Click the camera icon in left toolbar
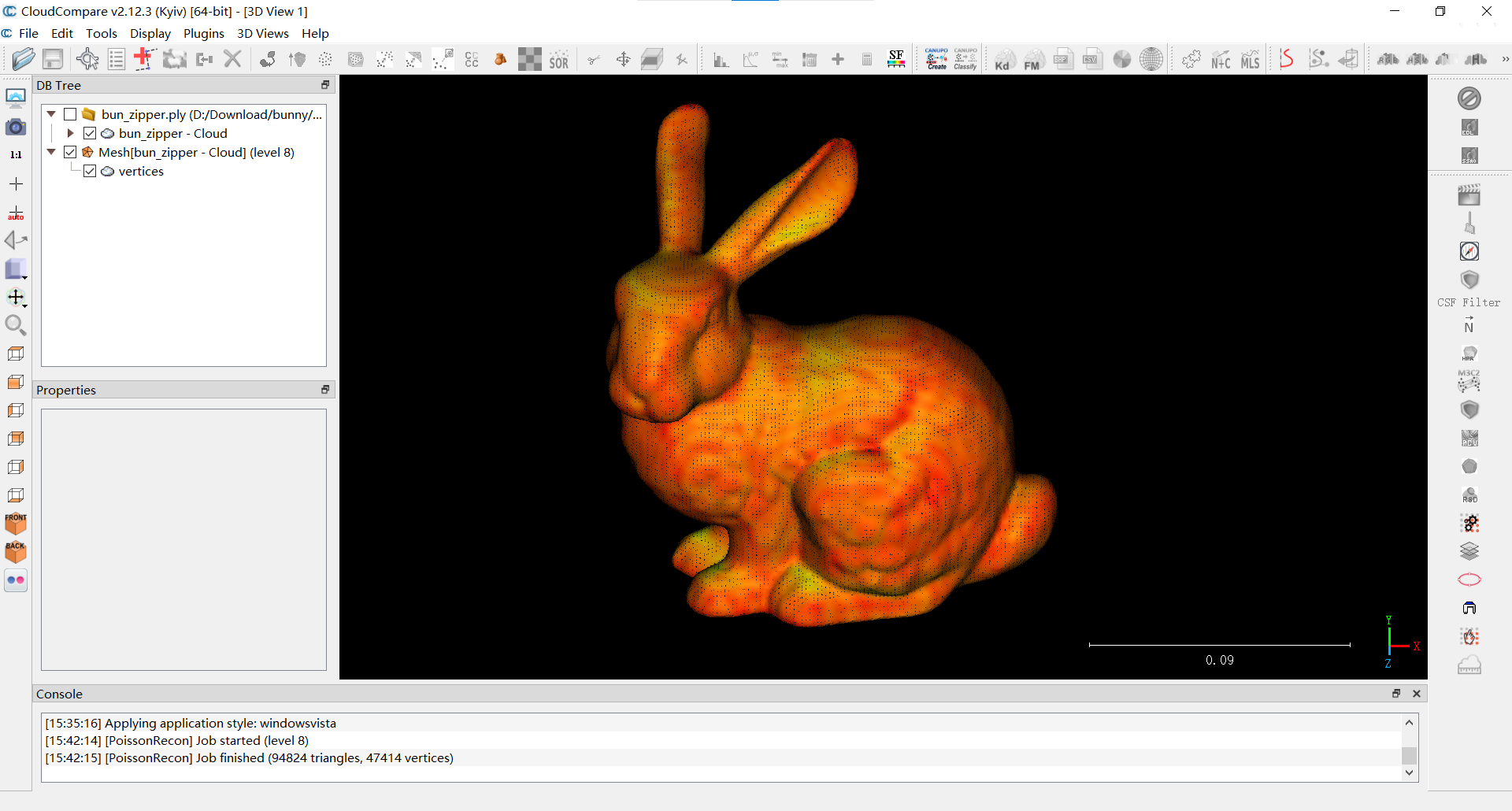 [x=16, y=127]
